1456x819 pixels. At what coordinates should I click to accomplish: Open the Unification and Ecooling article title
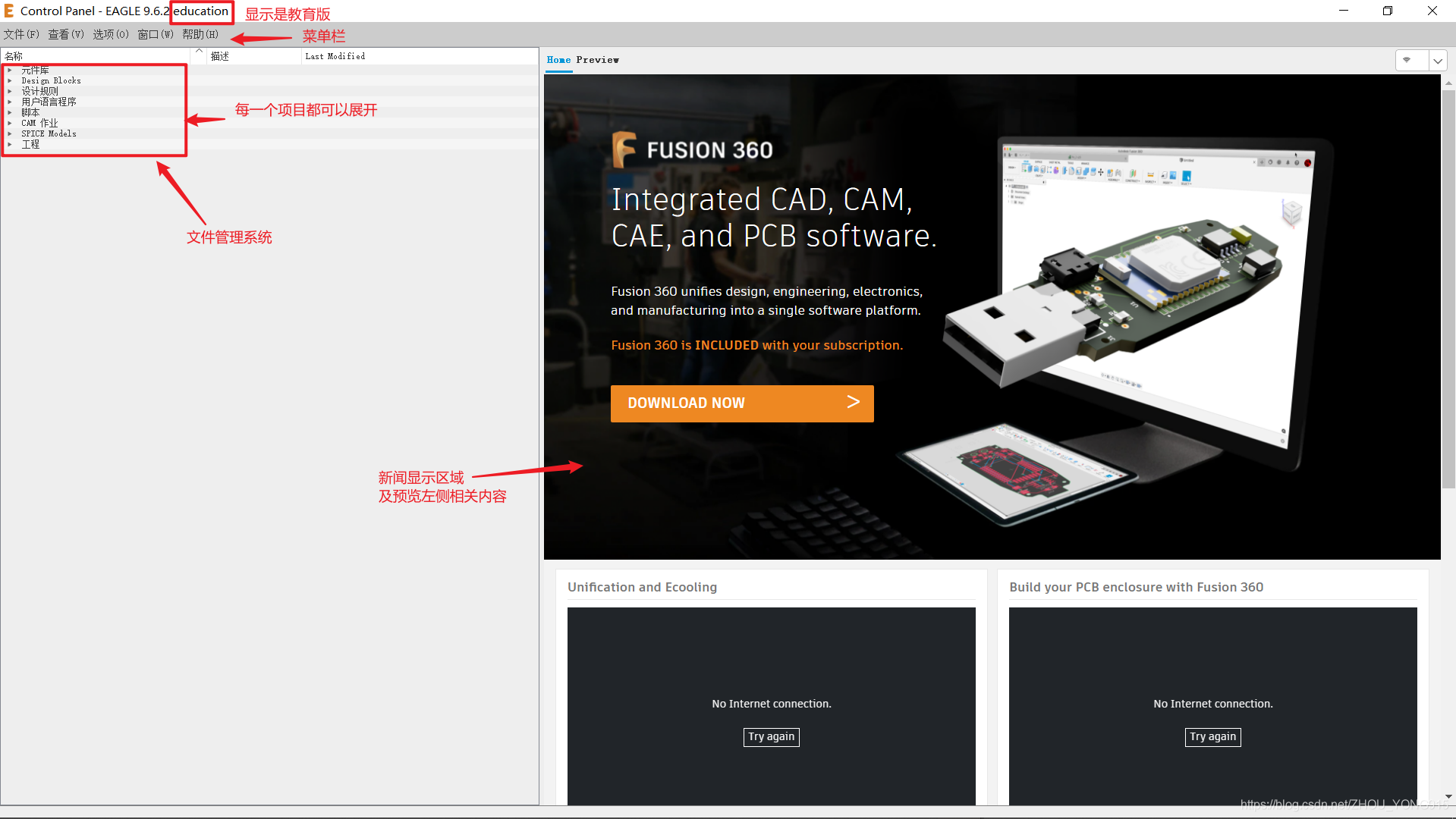[642, 587]
